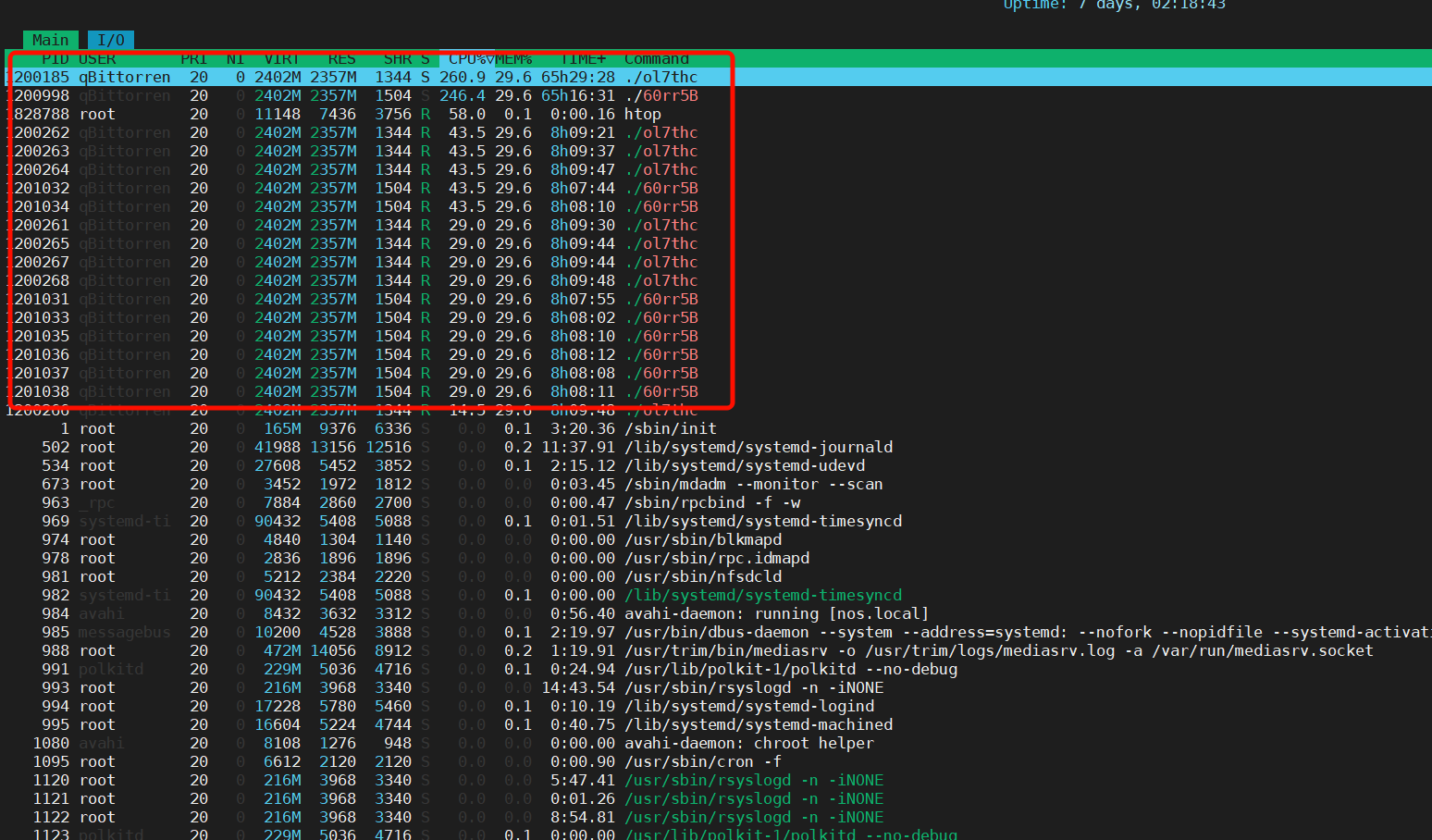
Task: Select process row PID 201031
Action: [x=718, y=299]
